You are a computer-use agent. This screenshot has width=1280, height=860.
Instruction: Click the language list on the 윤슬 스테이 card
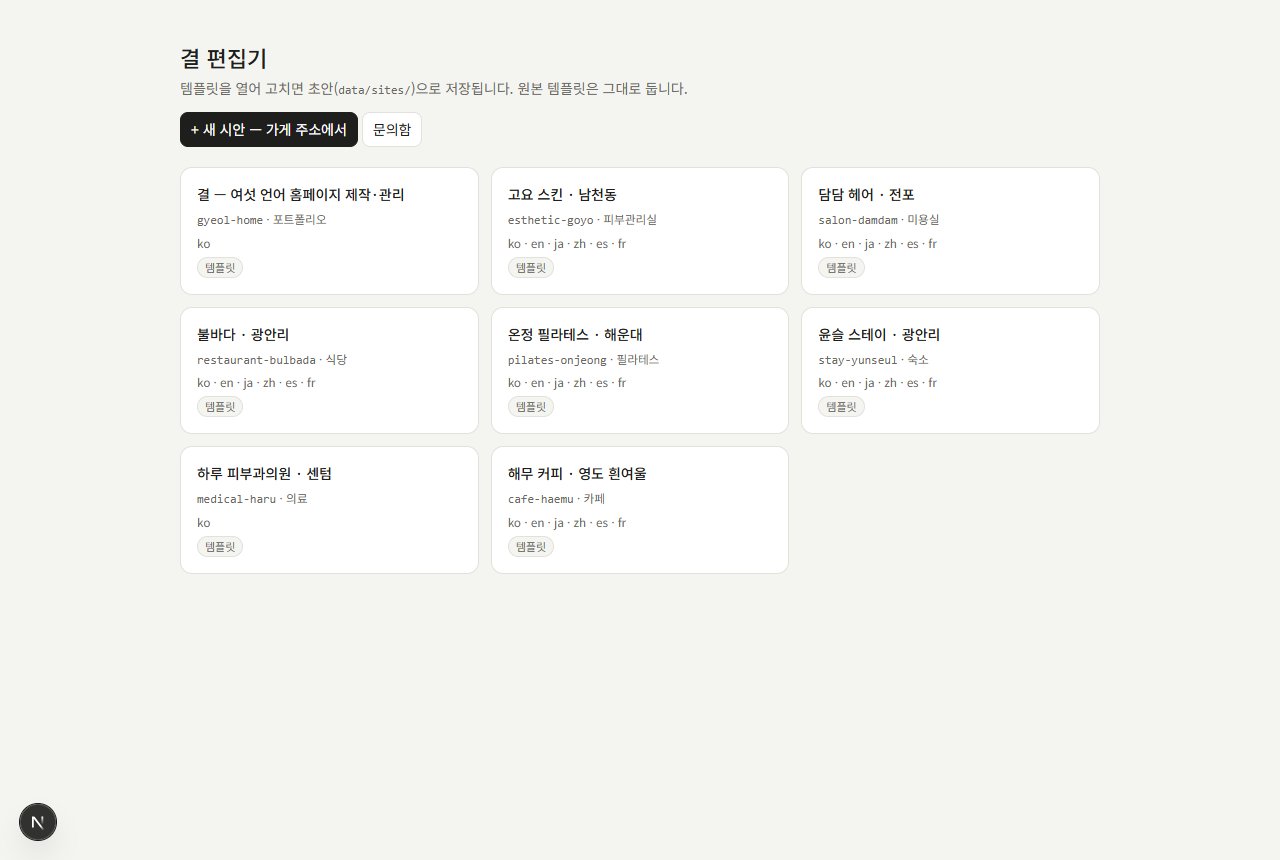coord(878,383)
